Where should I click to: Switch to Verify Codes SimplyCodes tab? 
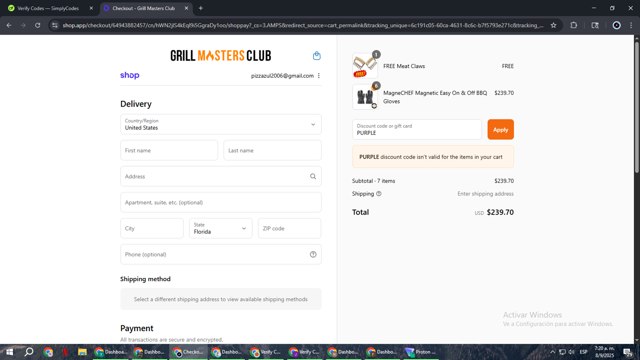pos(48,8)
